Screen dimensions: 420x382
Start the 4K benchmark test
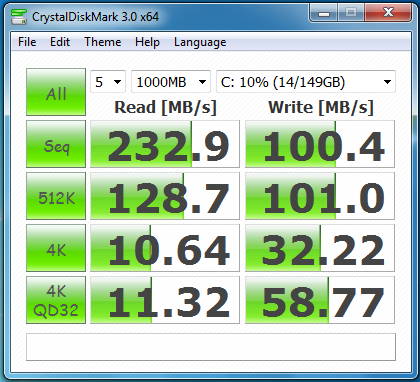click(56, 248)
